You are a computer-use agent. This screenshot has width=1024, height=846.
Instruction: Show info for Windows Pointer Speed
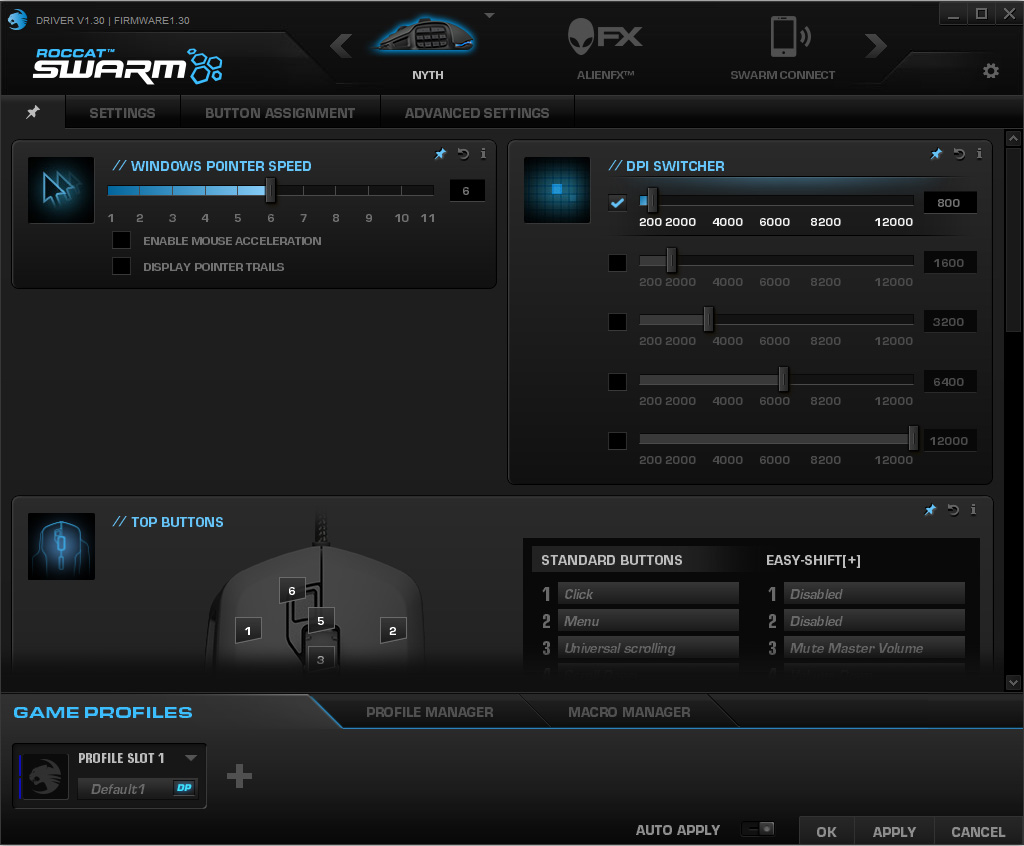click(x=483, y=154)
